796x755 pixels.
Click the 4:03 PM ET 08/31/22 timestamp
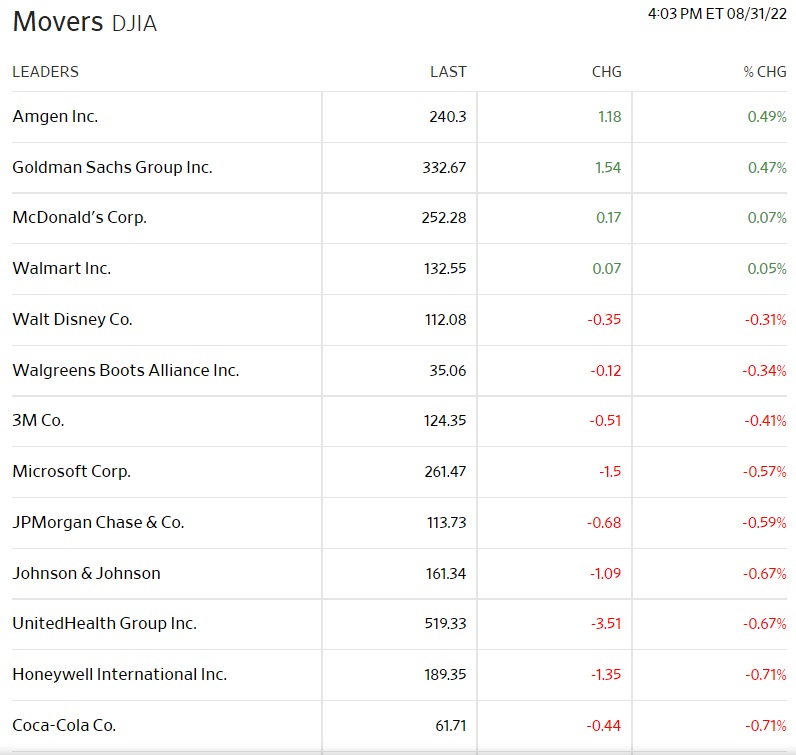717,14
